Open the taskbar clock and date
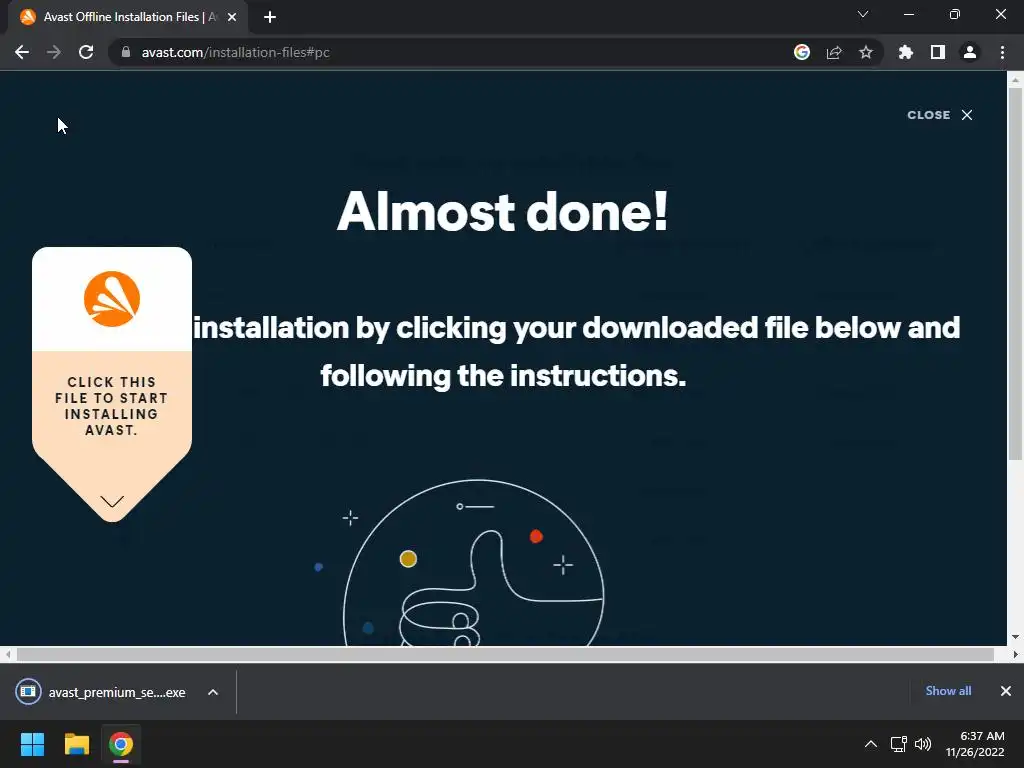The height and width of the screenshot is (768, 1024). pyautogui.click(x=975, y=744)
